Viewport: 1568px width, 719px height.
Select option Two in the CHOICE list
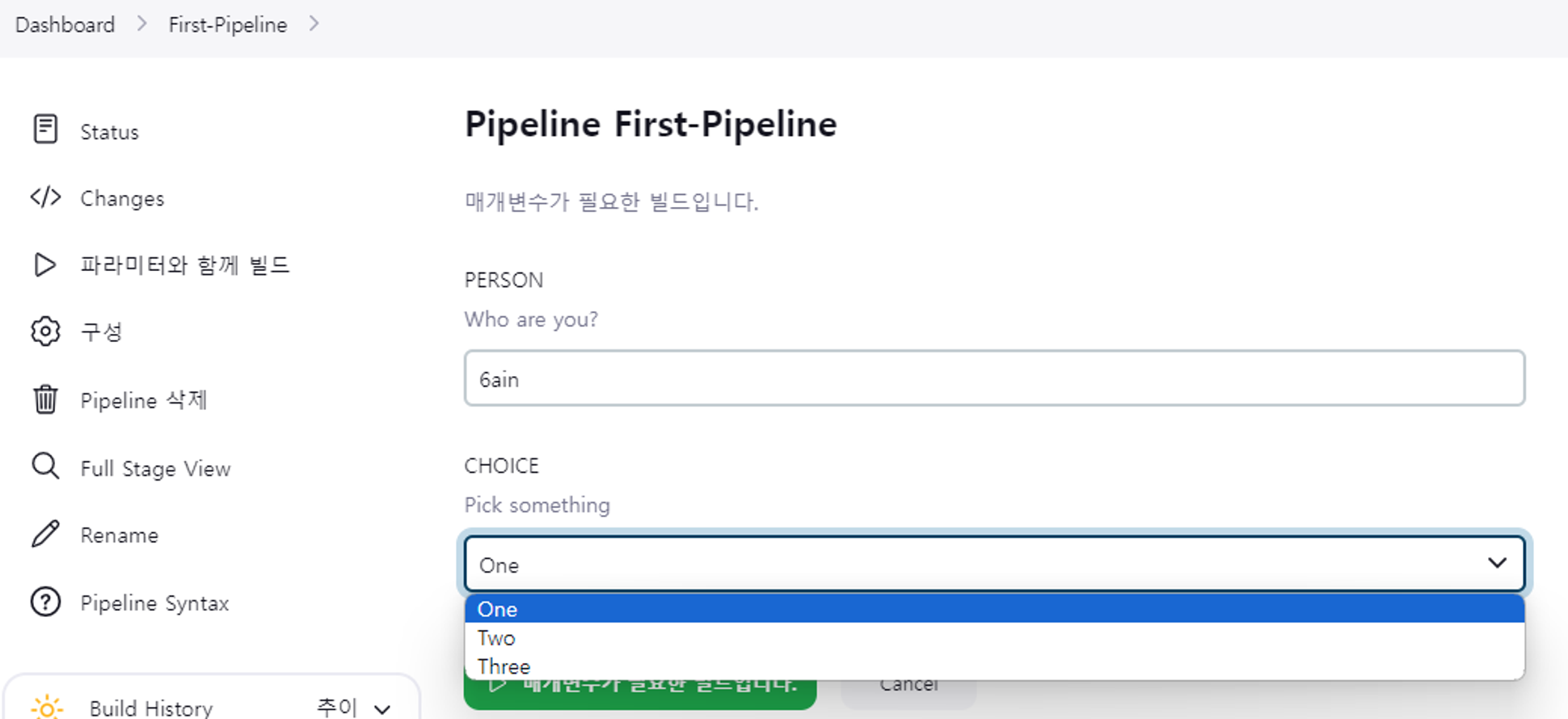(x=496, y=638)
